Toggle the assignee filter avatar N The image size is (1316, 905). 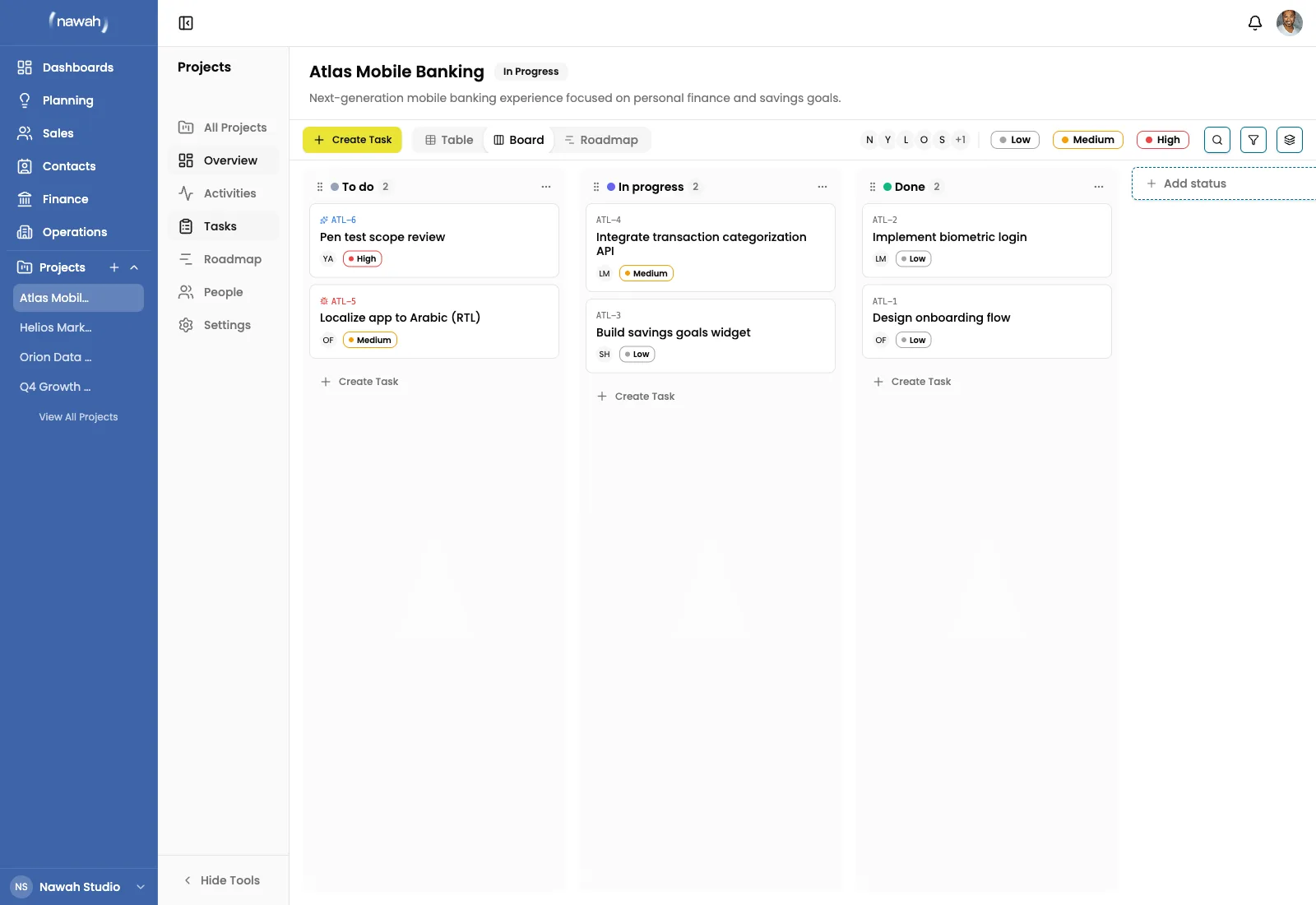869,140
